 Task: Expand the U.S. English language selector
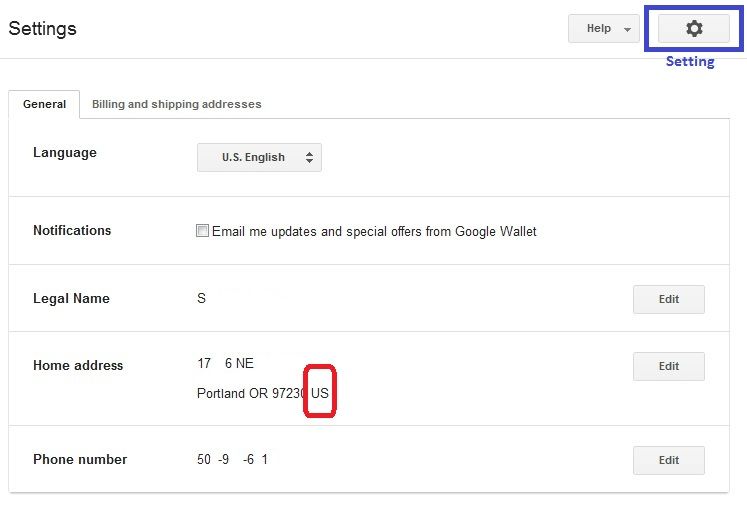click(259, 157)
